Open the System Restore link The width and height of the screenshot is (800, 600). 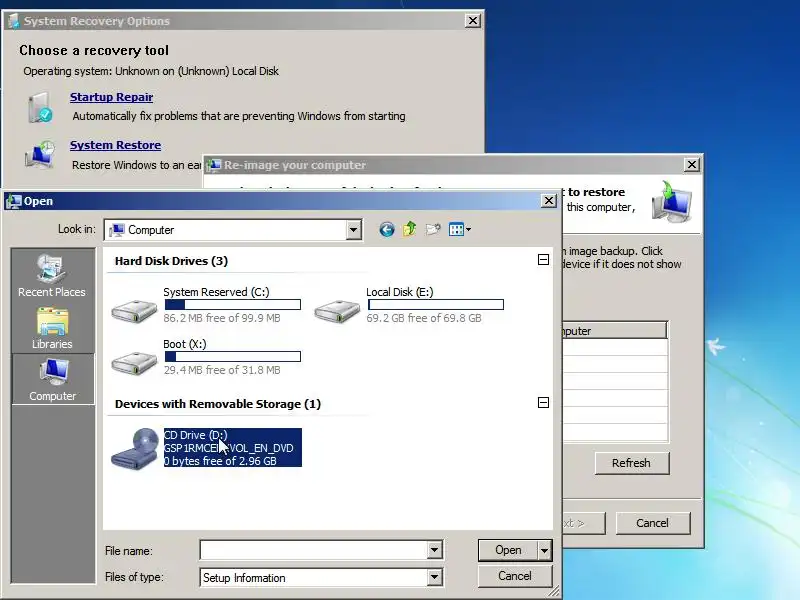115,145
